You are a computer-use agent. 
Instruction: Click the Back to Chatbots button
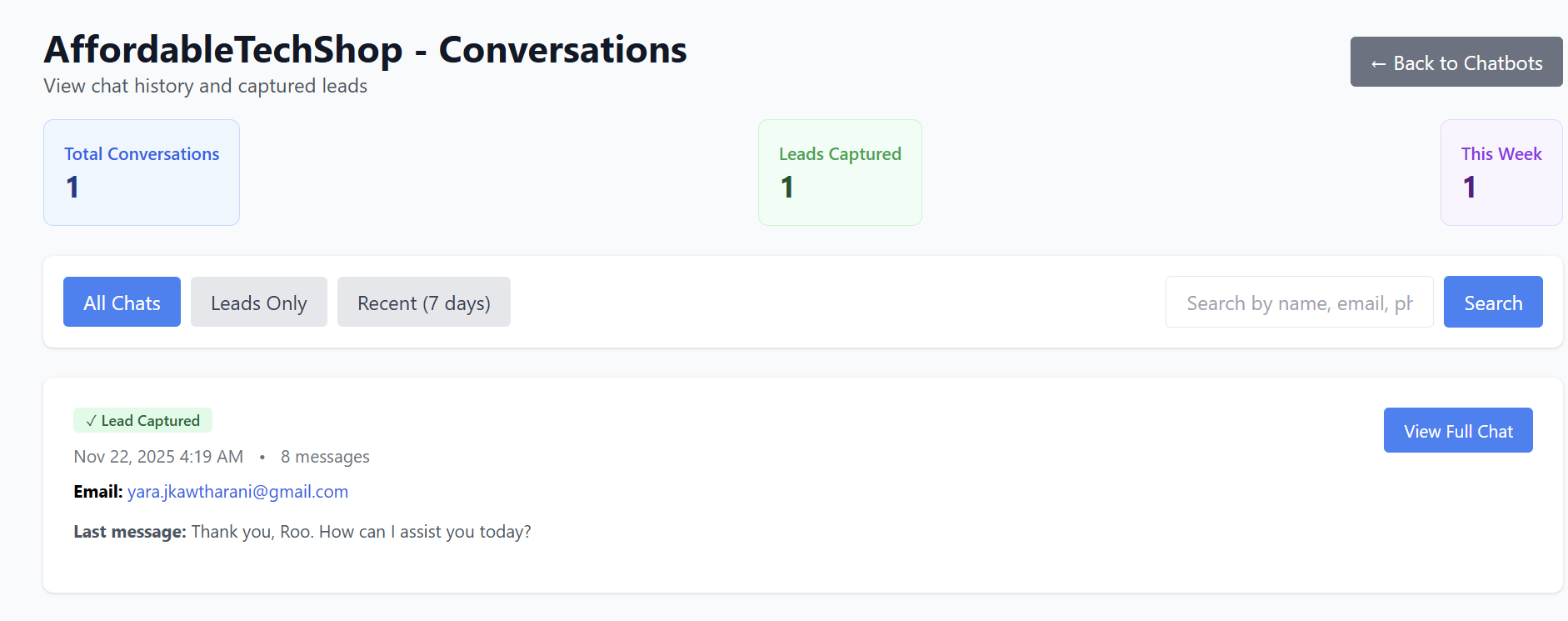(x=1456, y=63)
